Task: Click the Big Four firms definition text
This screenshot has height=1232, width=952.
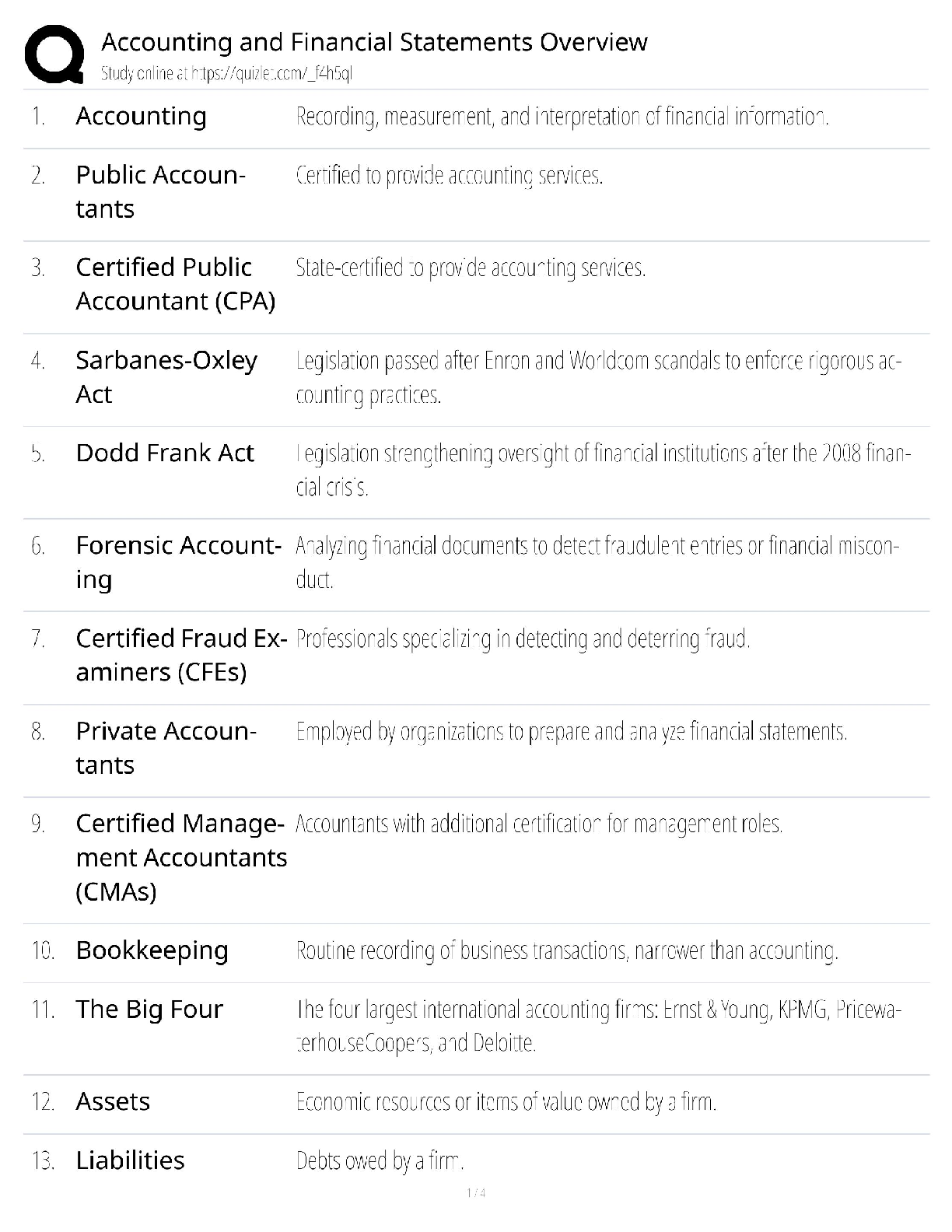Action: coord(598,1026)
